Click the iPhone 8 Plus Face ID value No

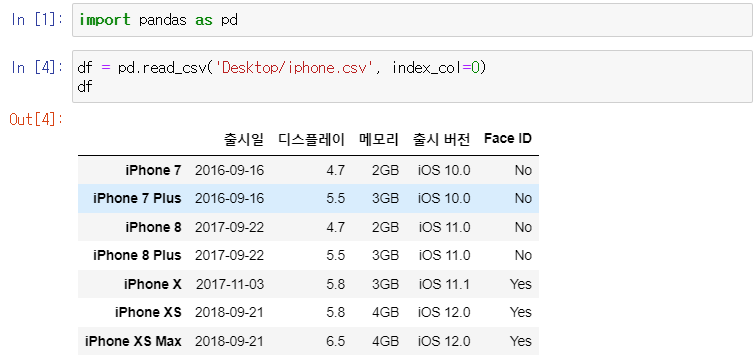[x=523, y=255]
